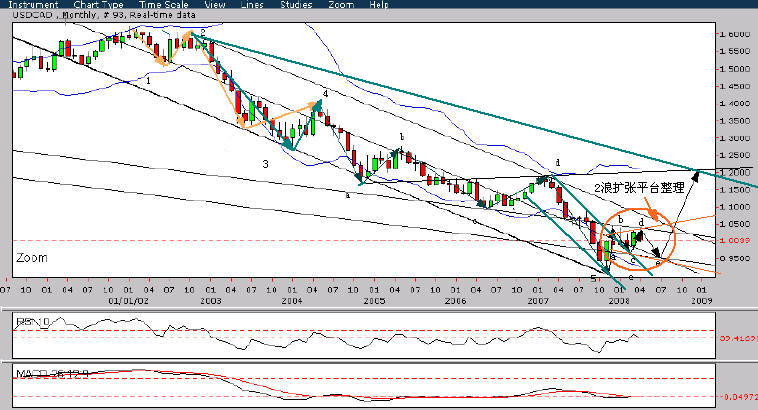This screenshot has width=758, height=410.
Task: Open the Help menu
Action: [x=379, y=4]
